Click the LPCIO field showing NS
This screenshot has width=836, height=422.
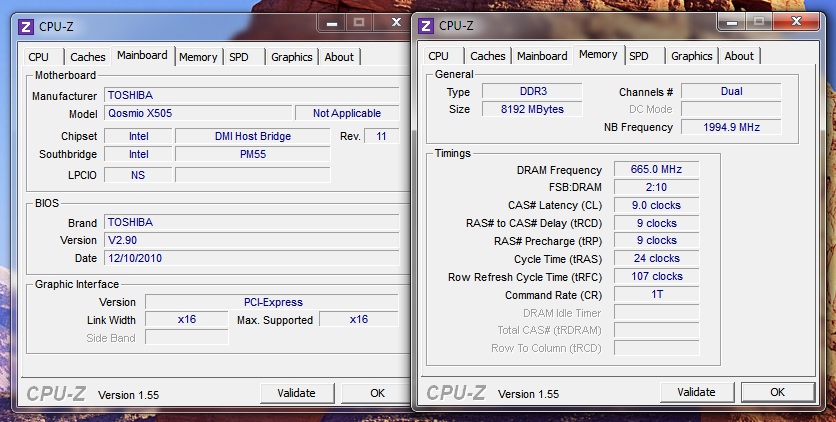coord(138,175)
